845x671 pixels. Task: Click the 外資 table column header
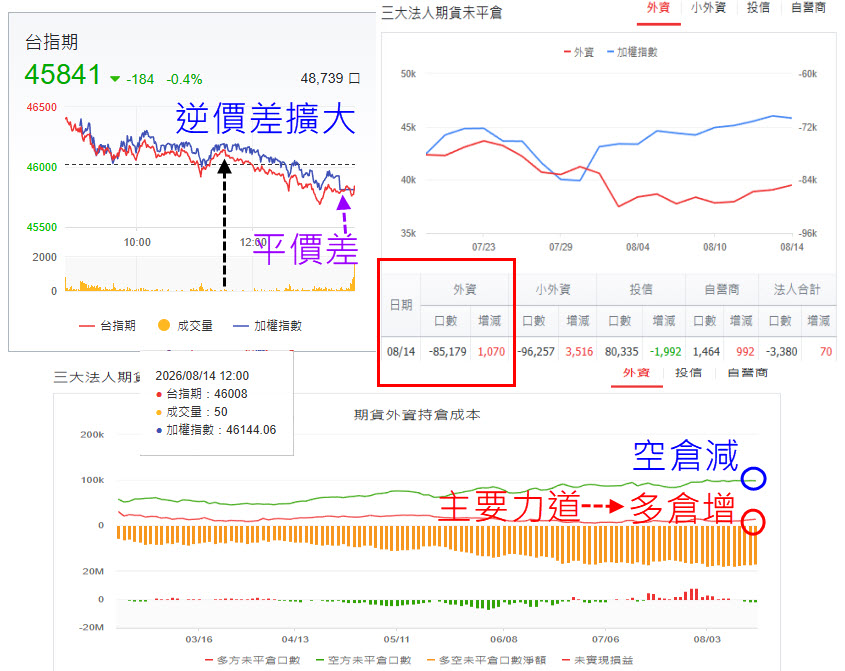[x=465, y=289]
